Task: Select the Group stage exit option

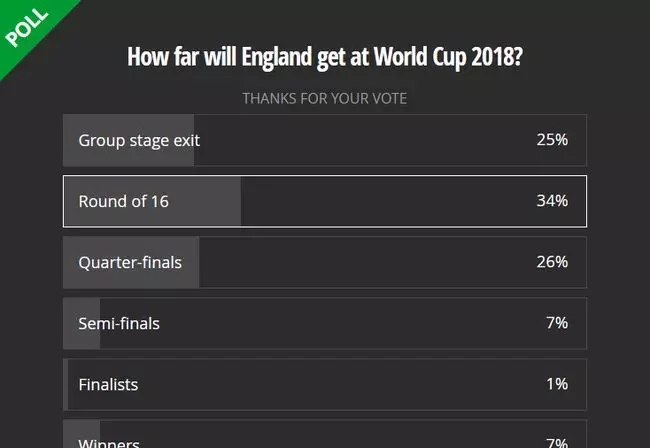Action: tap(139, 140)
